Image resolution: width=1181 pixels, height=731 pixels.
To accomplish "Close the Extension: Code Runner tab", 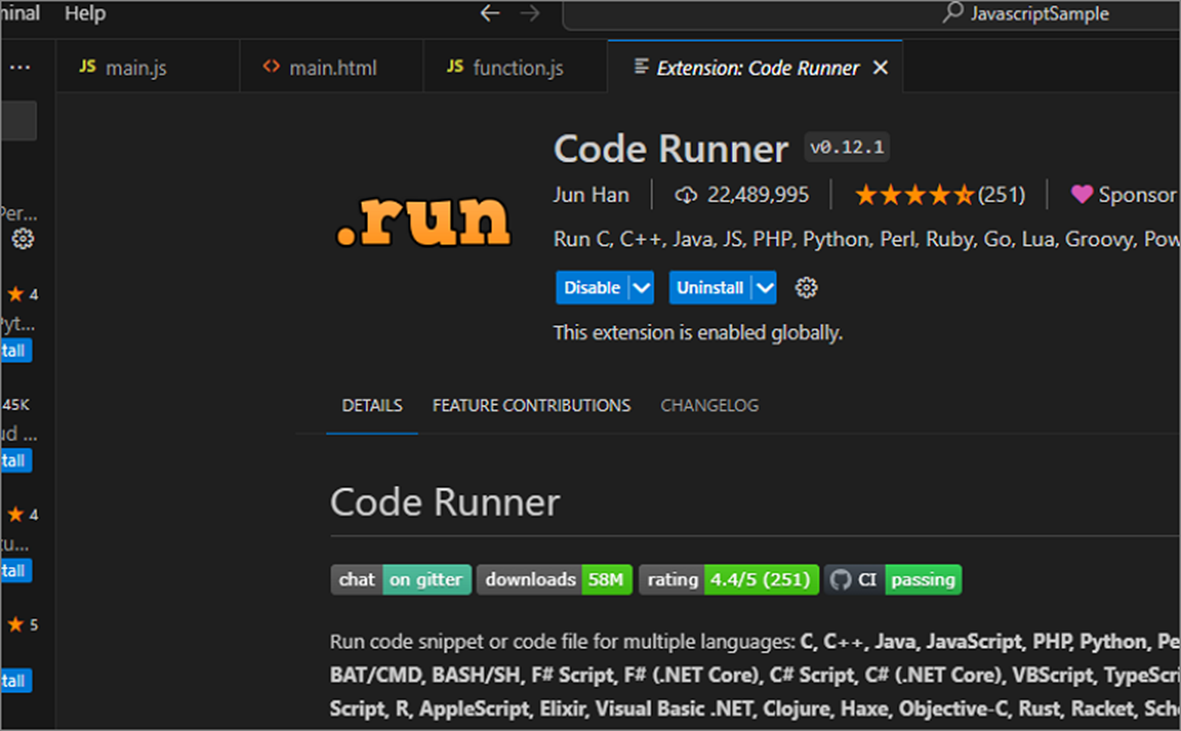I will tap(880, 68).
